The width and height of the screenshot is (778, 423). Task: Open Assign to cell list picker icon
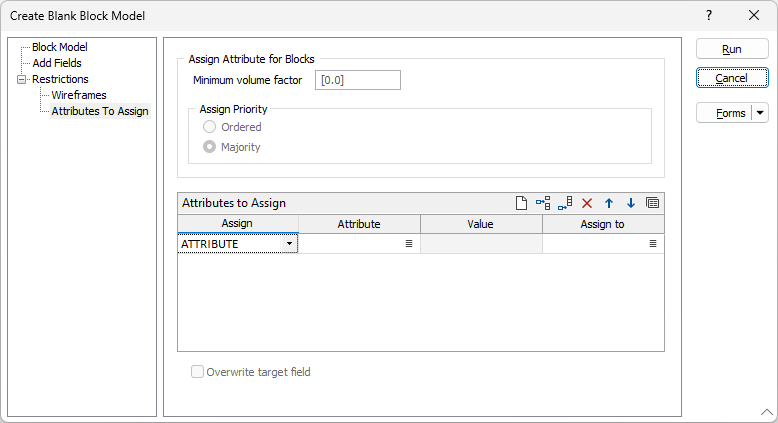[x=653, y=243]
